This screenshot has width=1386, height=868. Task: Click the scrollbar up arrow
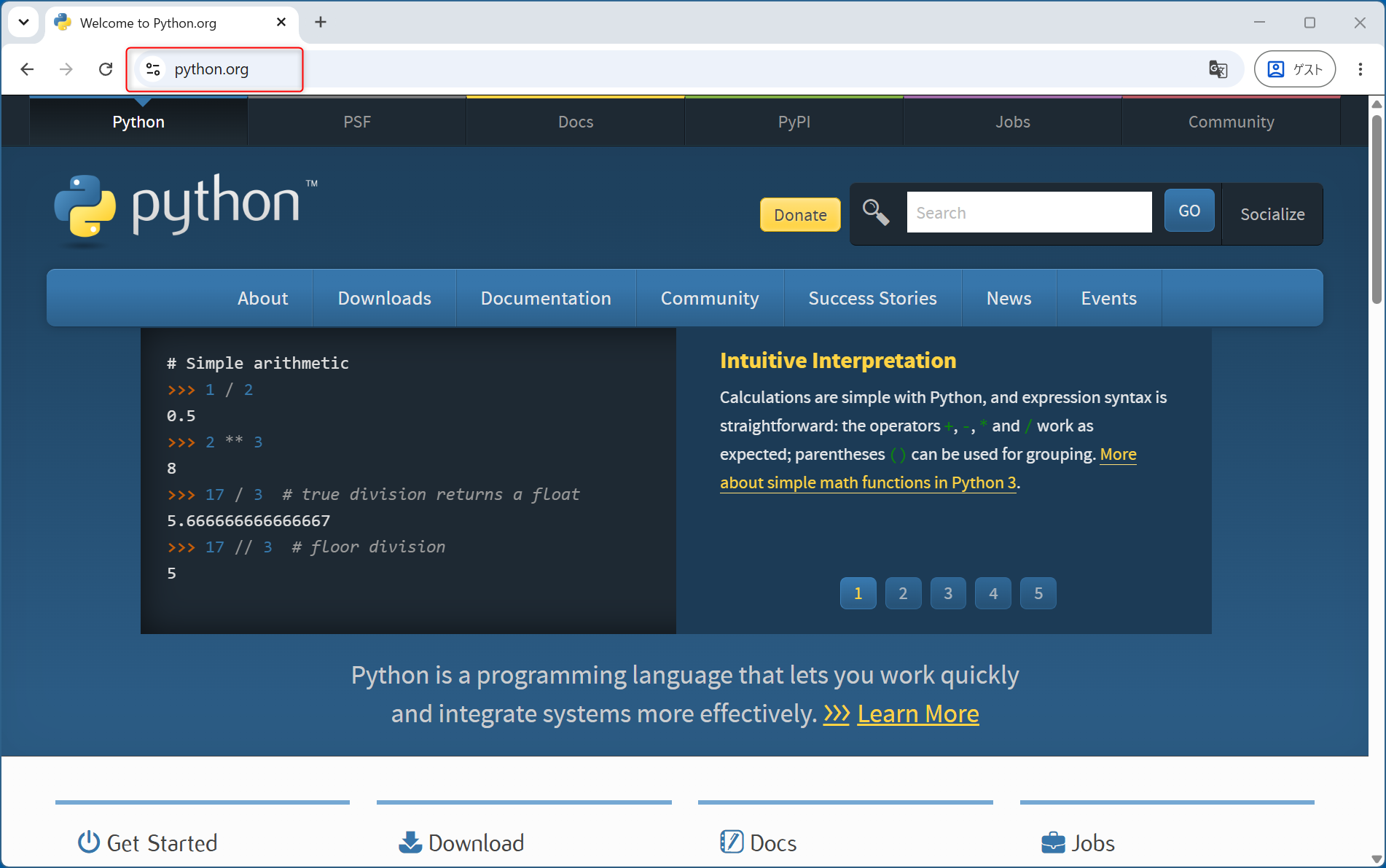click(x=1377, y=104)
